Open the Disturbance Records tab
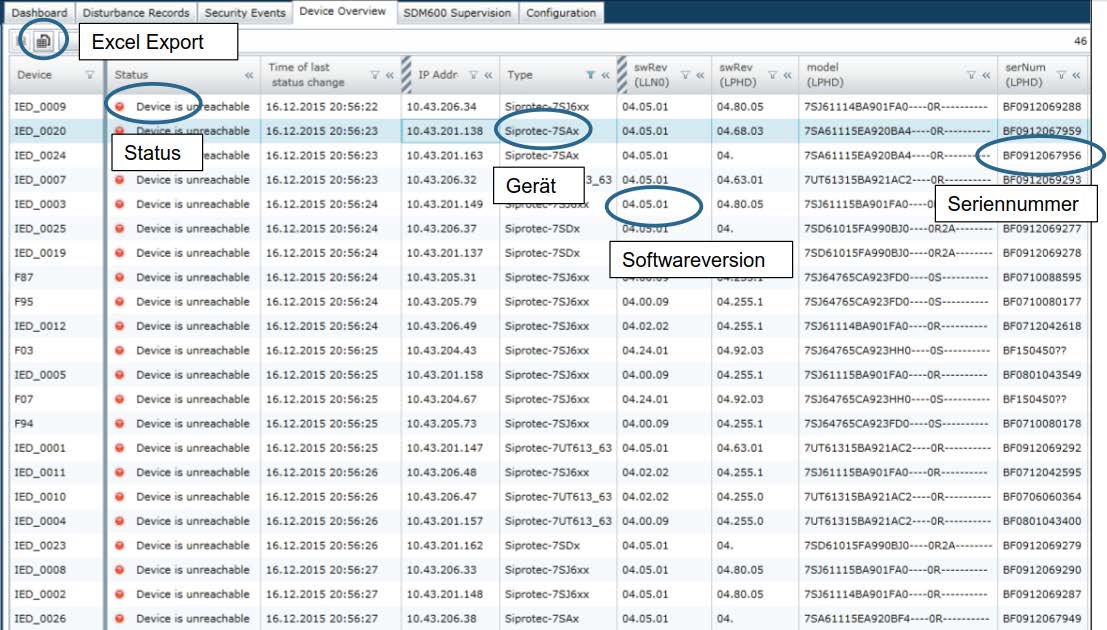This screenshot has width=1107, height=630. click(x=136, y=13)
